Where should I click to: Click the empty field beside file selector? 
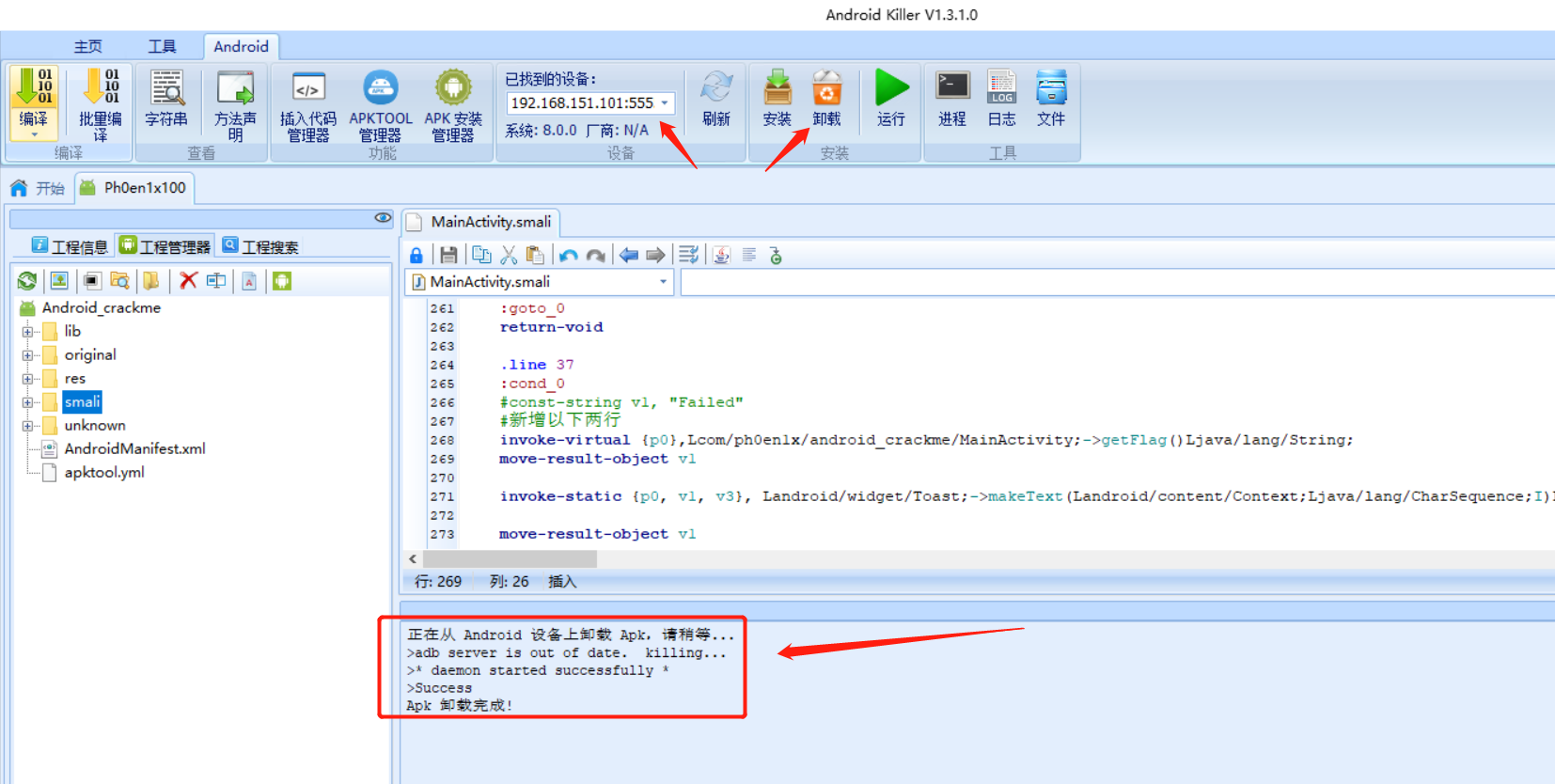[x=1117, y=282]
